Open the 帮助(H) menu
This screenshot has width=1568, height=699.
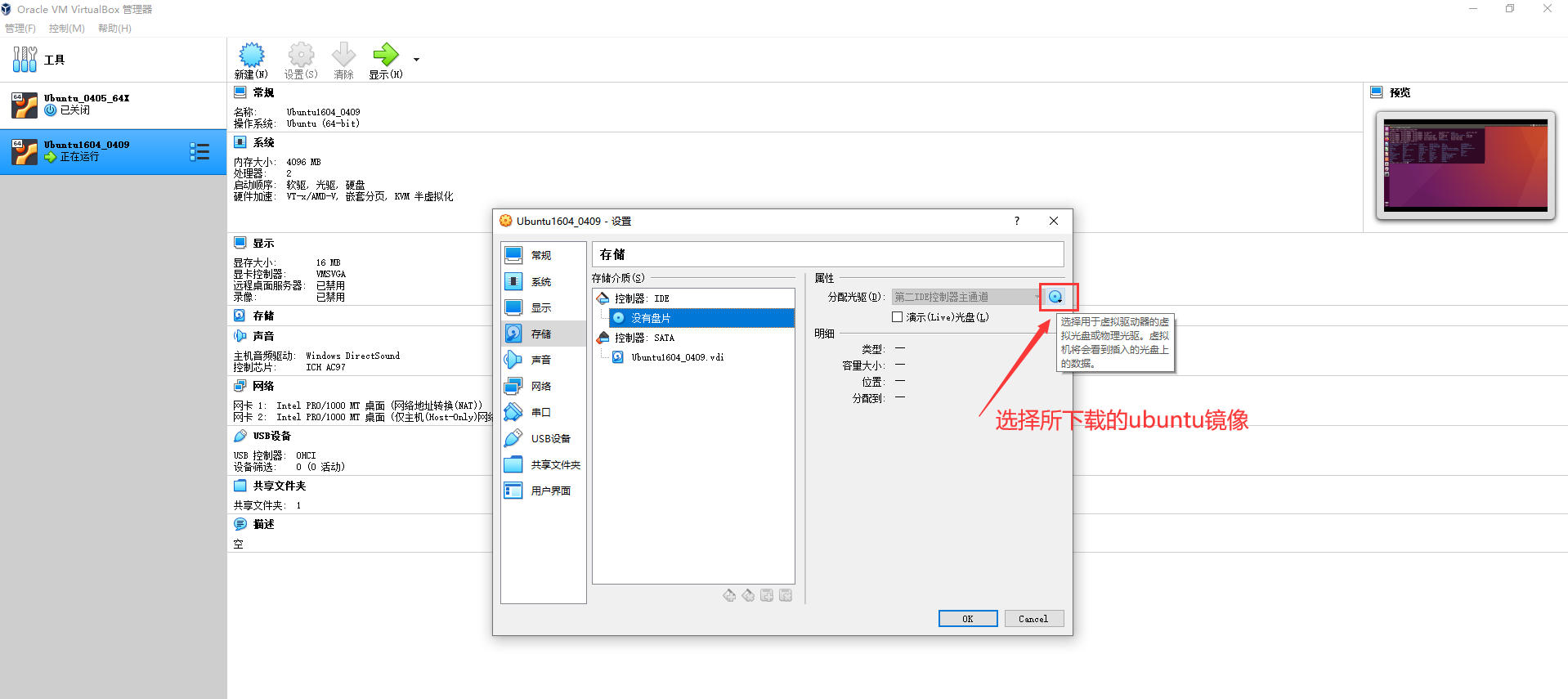[x=114, y=29]
